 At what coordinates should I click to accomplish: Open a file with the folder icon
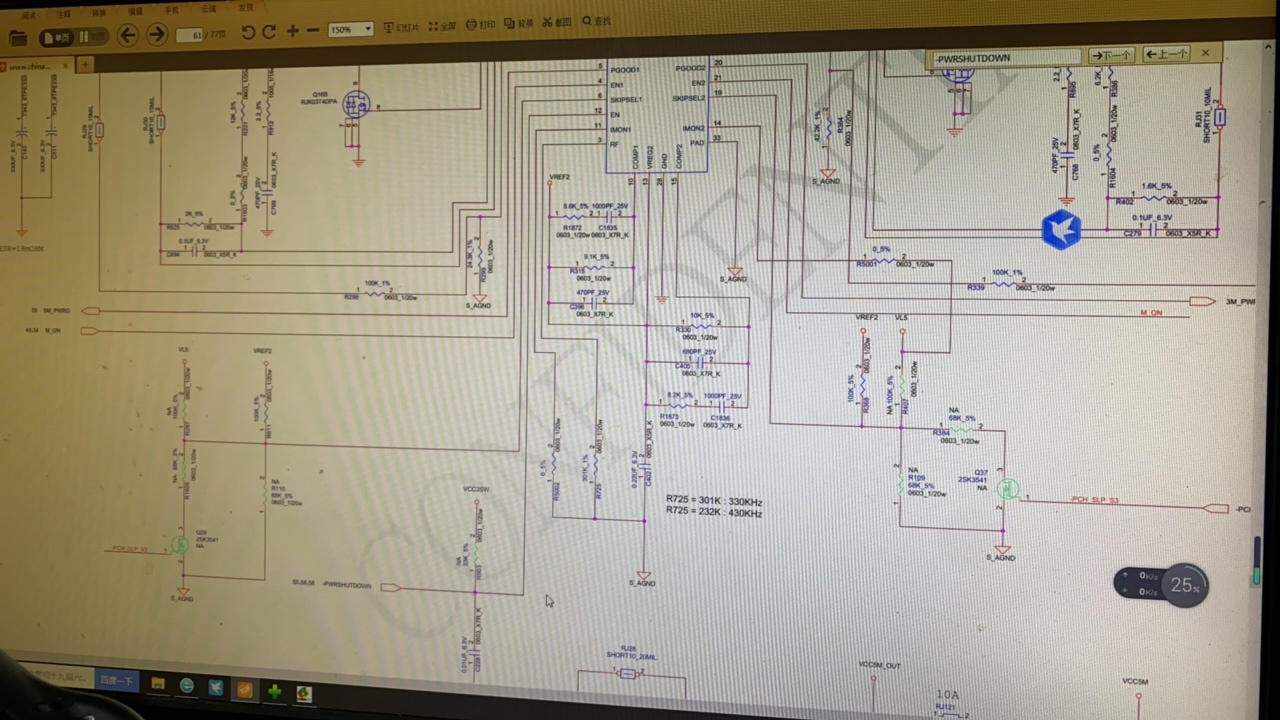tap(17, 38)
